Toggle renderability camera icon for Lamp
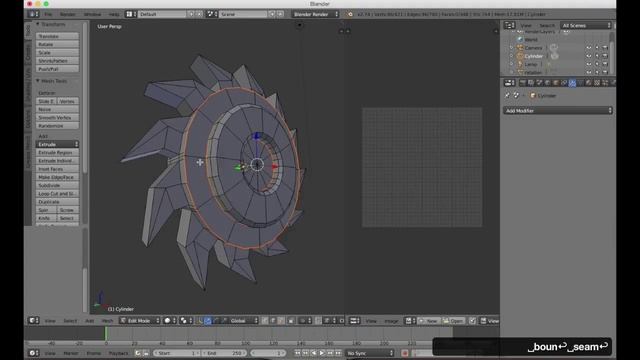This screenshot has height=360, width=640. [x=605, y=64]
